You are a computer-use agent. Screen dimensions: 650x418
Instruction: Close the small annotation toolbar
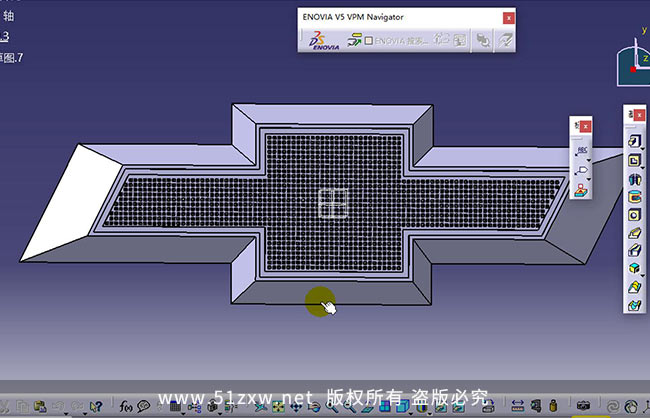point(585,126)
